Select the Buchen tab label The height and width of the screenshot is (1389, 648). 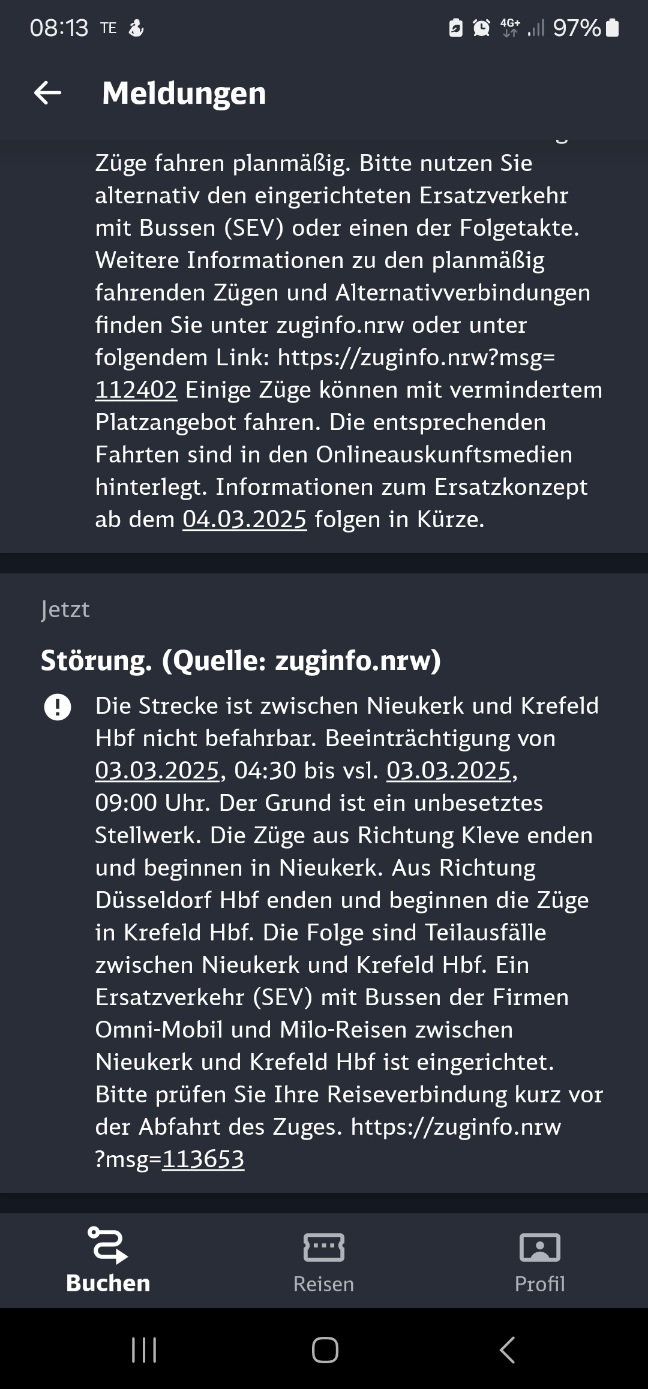pyautogui.click(x=108, y=1283)
